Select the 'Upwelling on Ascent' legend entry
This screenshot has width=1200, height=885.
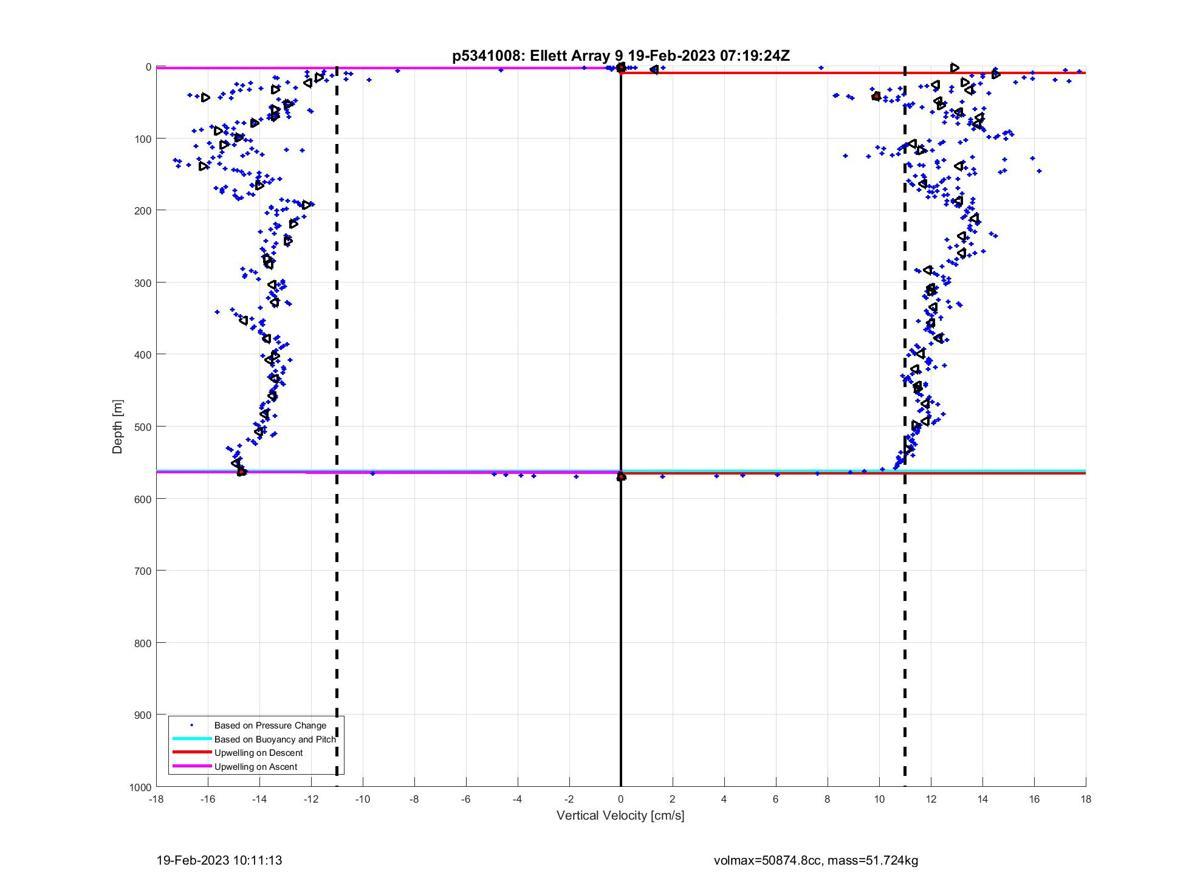pyautogui.click(x=255, y=767)
